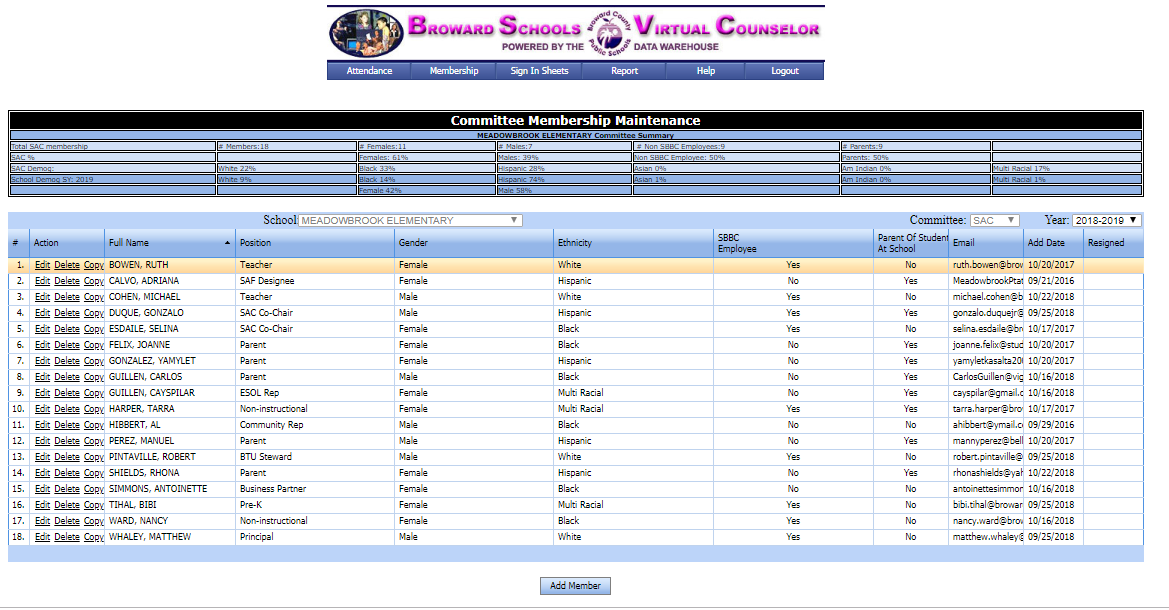Click the Add Member button
This screenshot has width=1169, height=610.
(575, 586)
